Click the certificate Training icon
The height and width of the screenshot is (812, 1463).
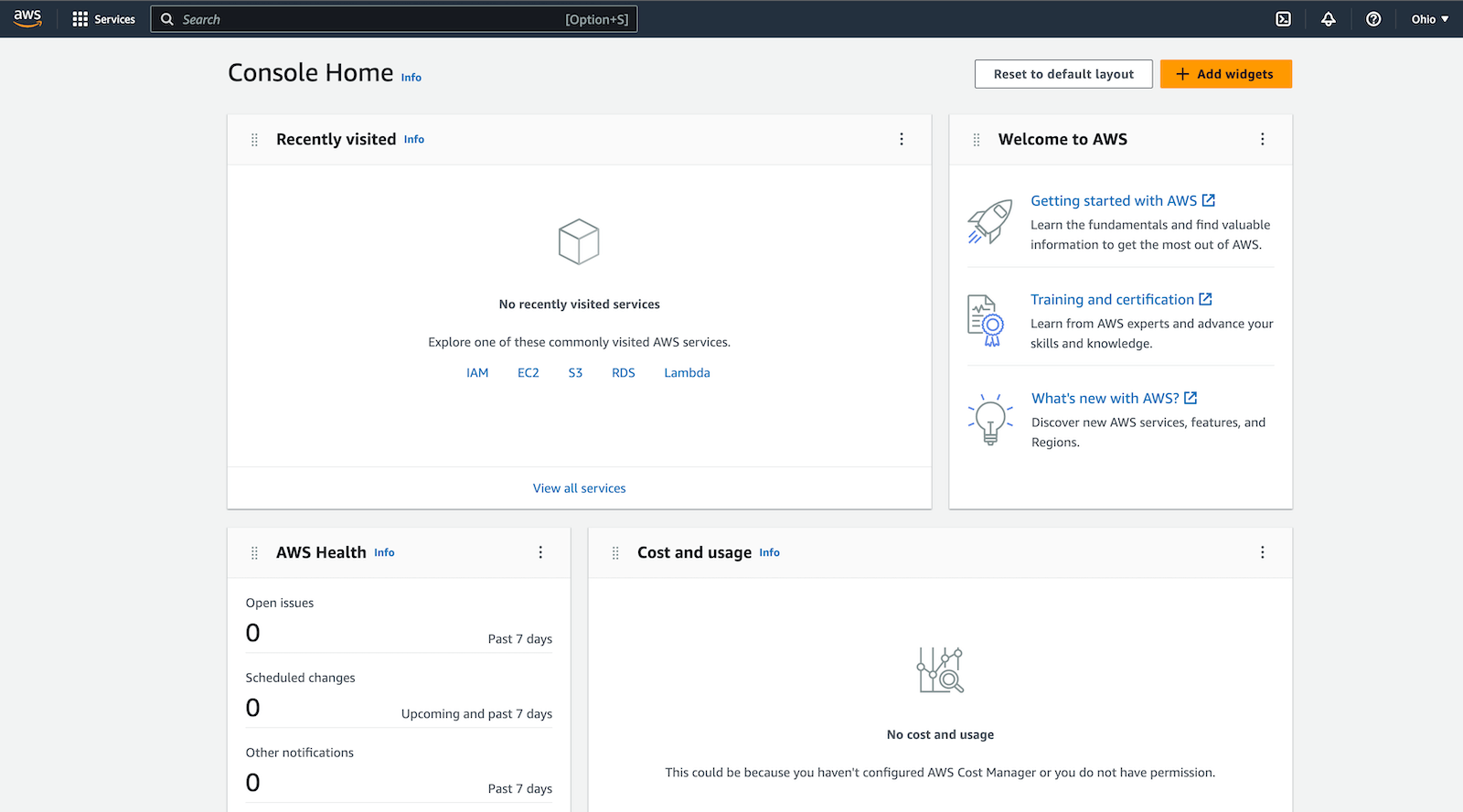pyautogui.click(x=986, y=321)
